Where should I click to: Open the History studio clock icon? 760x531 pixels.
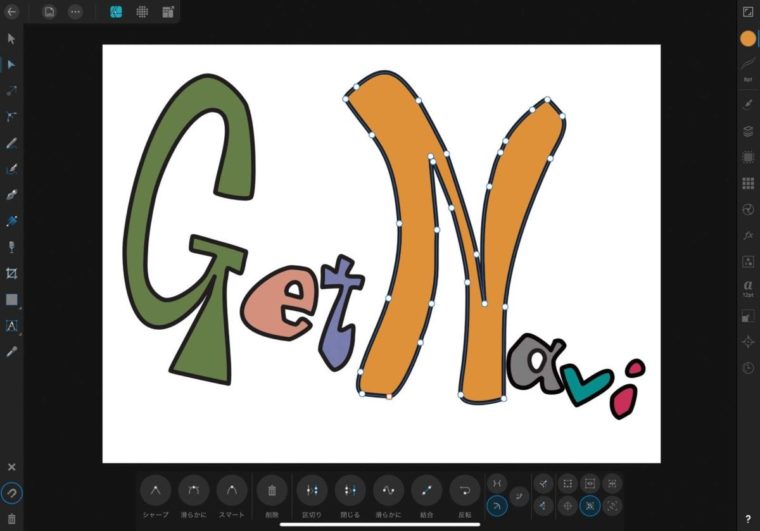click(748, 368)
